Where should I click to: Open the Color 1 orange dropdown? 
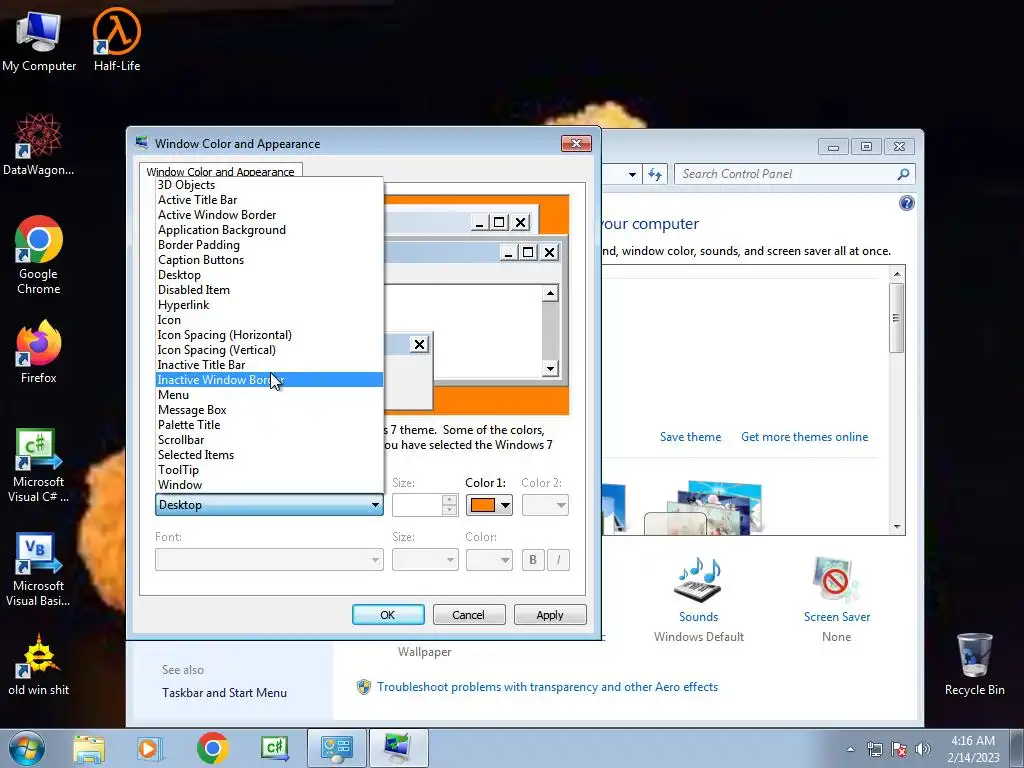pyautogui.click(x=489, y=505)
